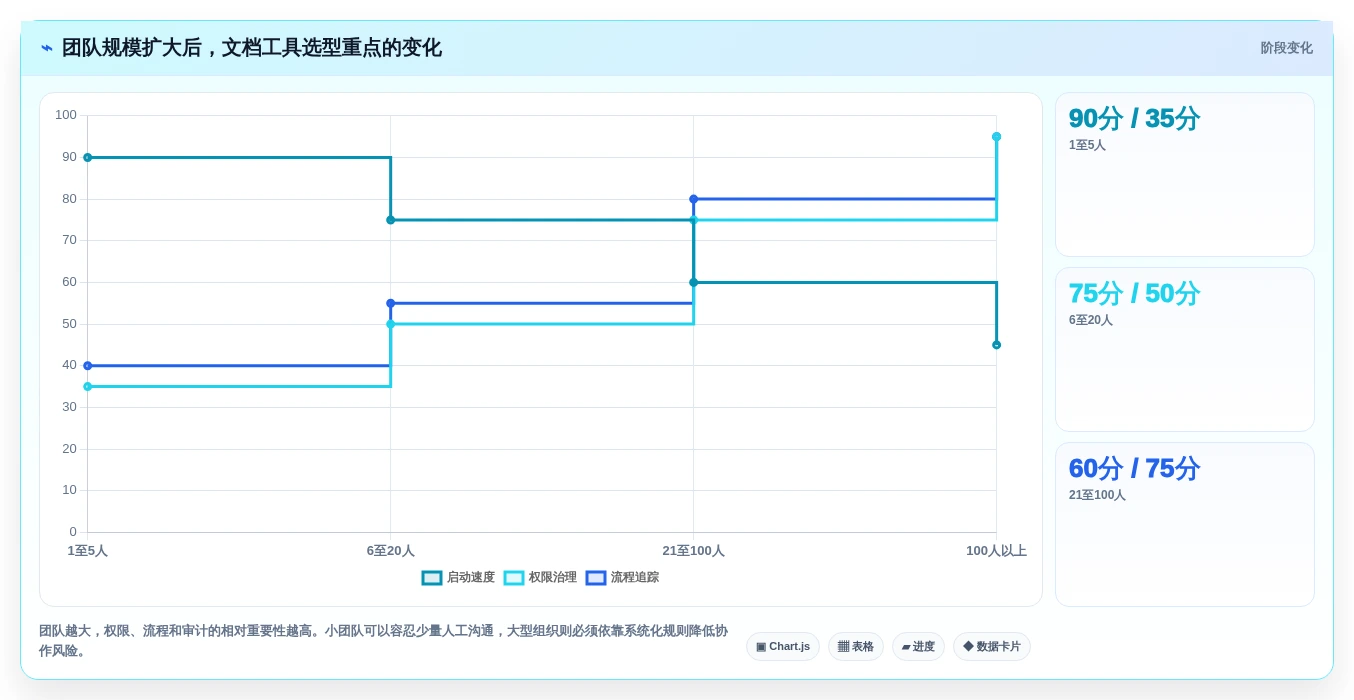Toggle the 流程追踪 legend item

coord(622,578)
